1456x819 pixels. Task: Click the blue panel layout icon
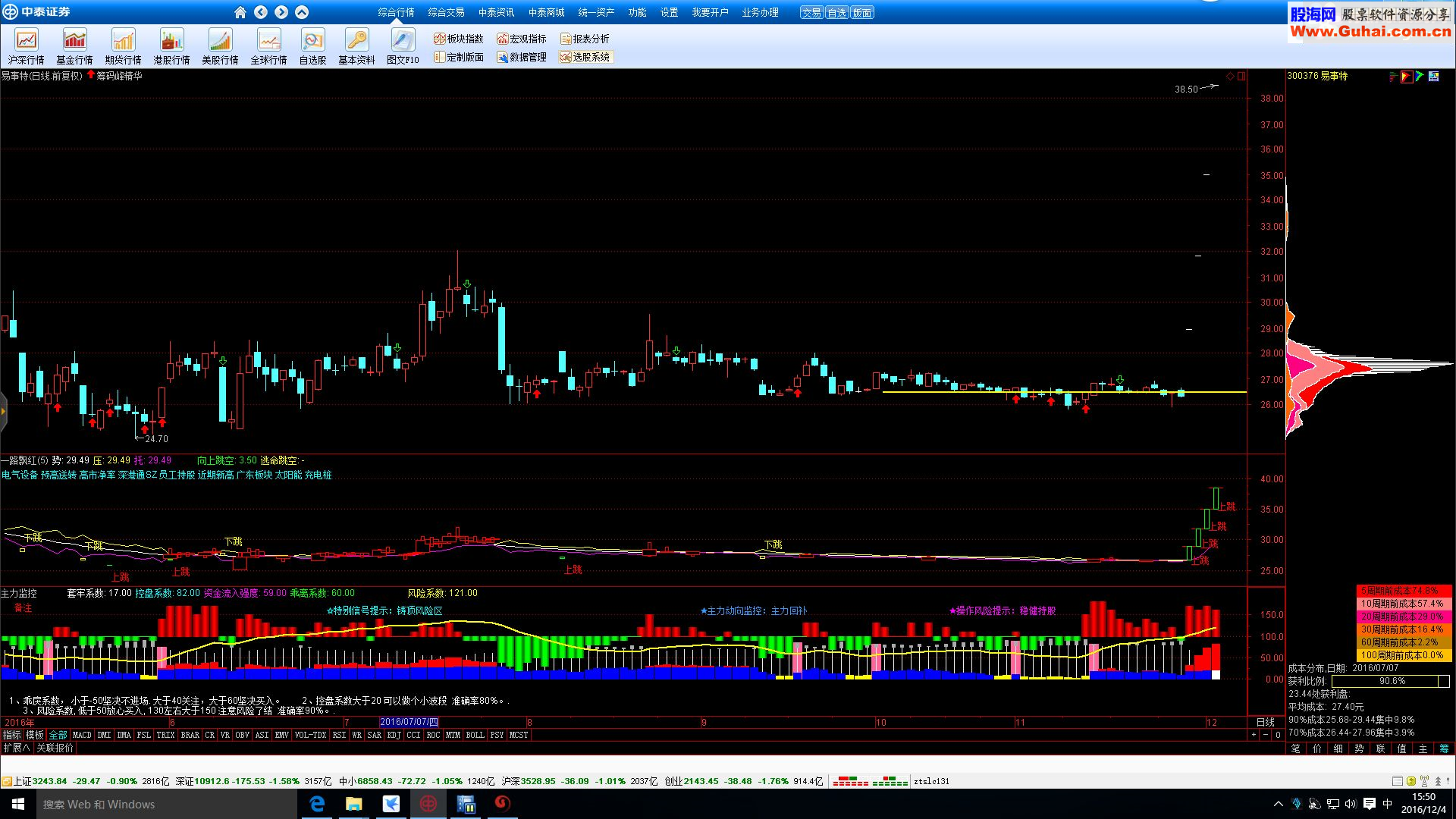[1433, 77]
